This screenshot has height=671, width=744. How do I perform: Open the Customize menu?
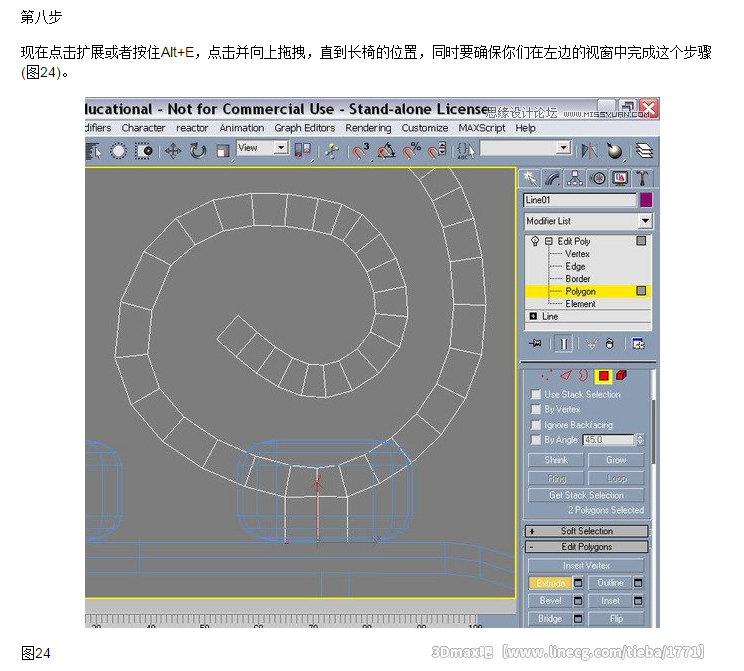coord(425,128)
